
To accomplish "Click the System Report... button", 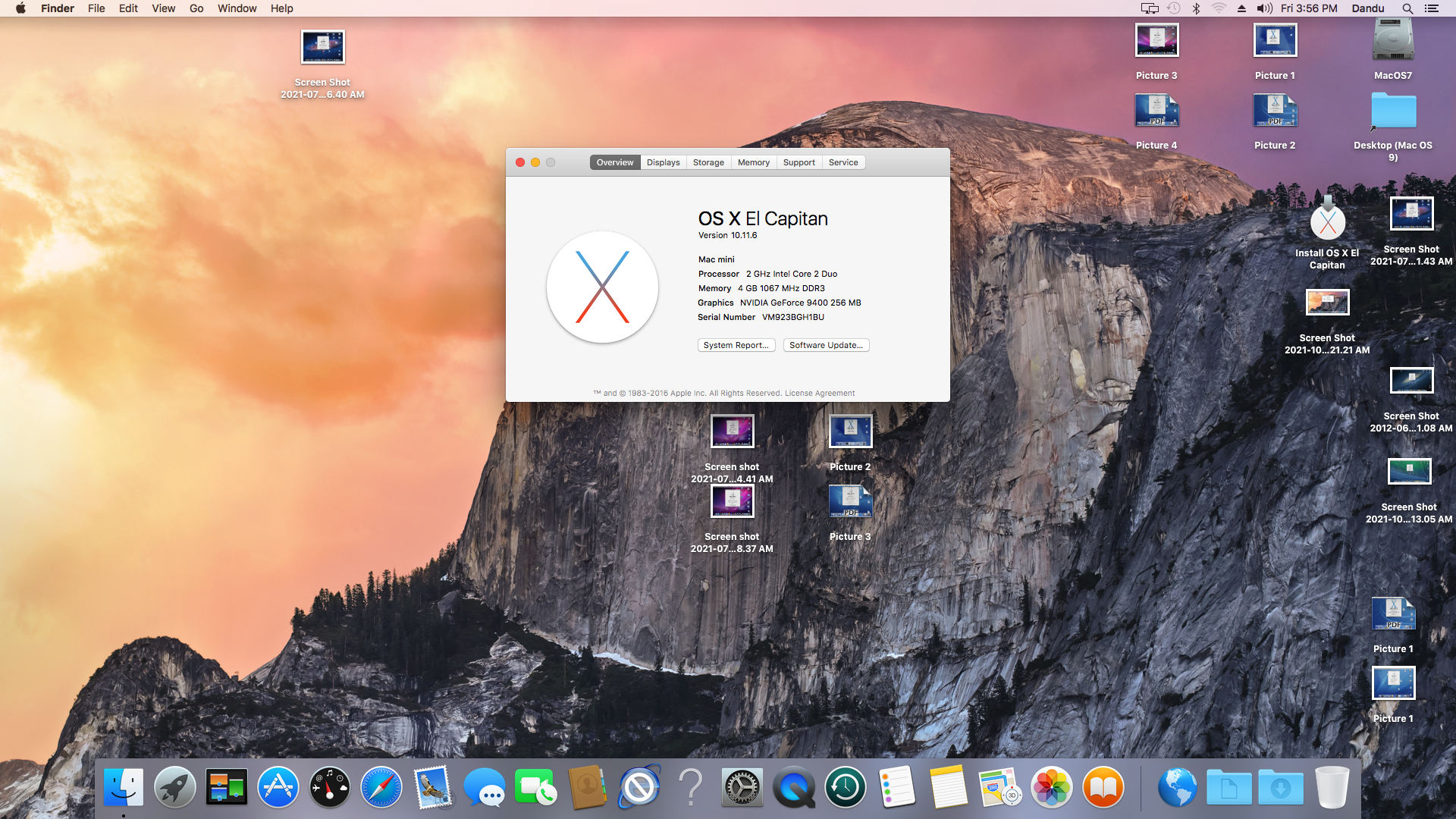I will [x=736, y=345].
